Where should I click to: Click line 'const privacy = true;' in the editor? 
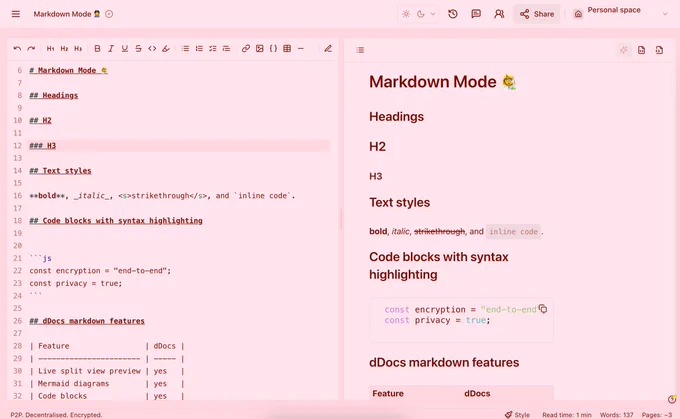coord(76,283)
